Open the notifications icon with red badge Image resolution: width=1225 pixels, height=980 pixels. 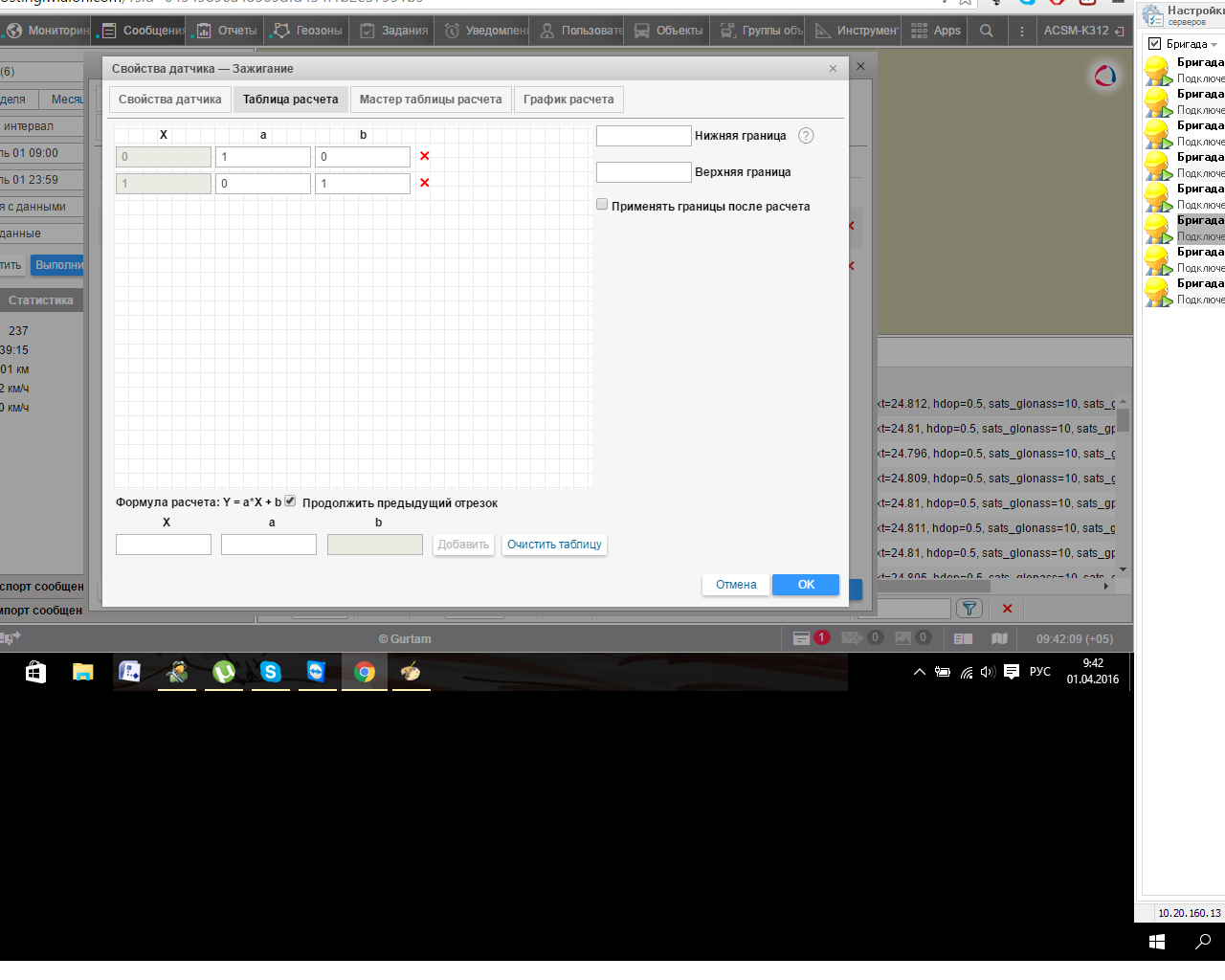coord(802,638)
